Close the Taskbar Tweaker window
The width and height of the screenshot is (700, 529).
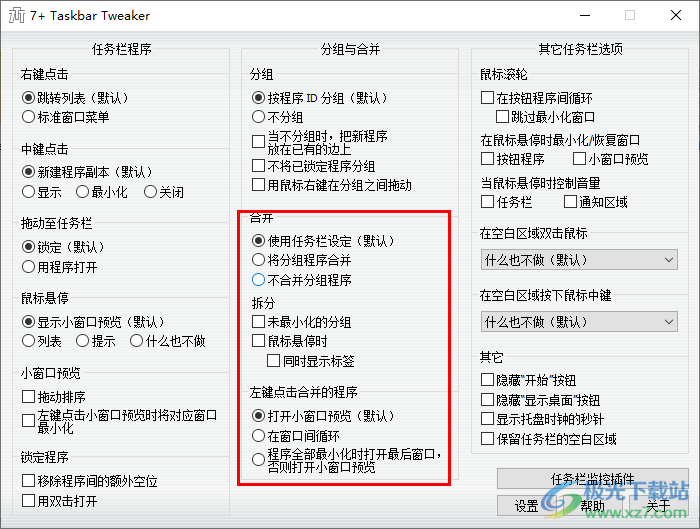[x=676, y=16]
